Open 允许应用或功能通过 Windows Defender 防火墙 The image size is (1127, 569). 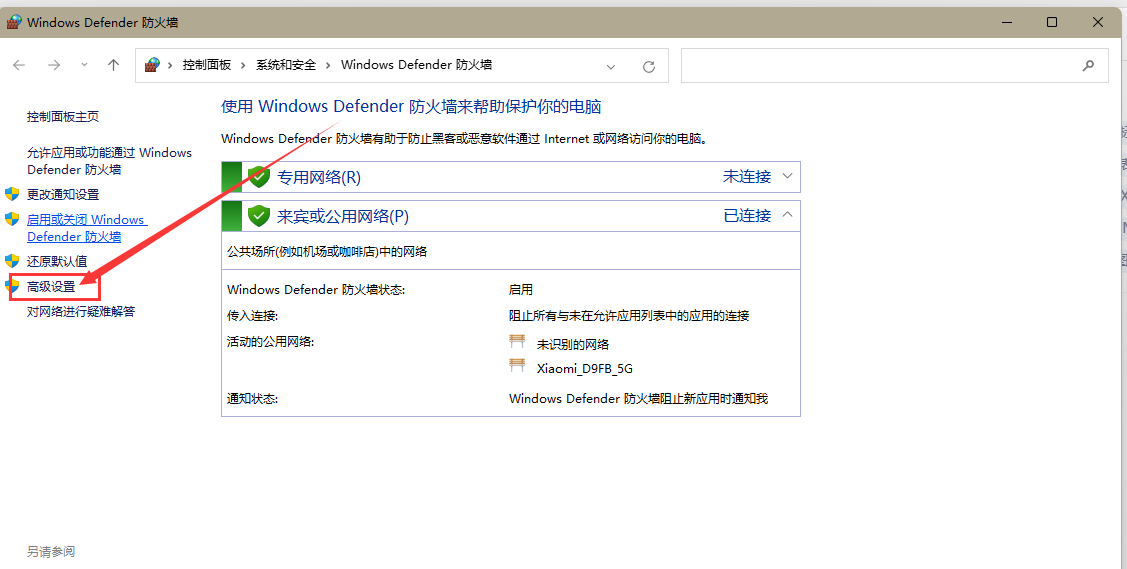coord(109,161)
